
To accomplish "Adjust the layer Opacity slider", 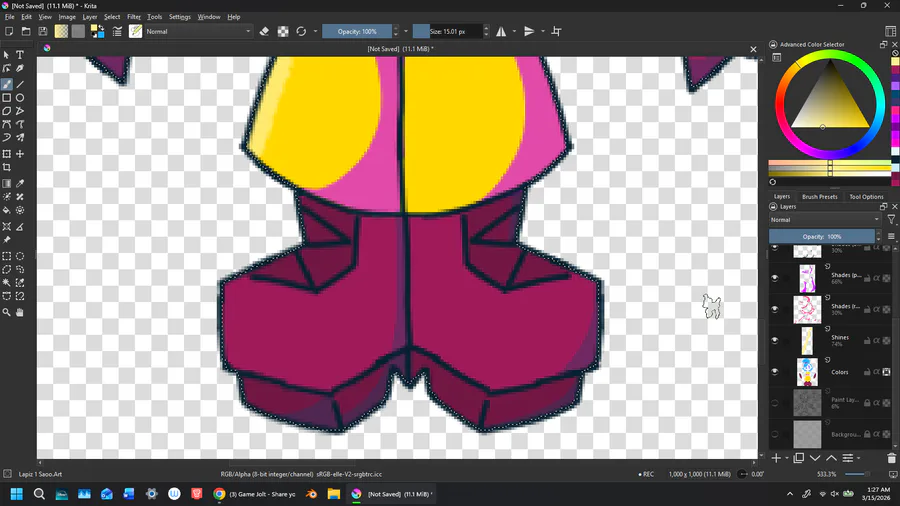I will point(822,236).
